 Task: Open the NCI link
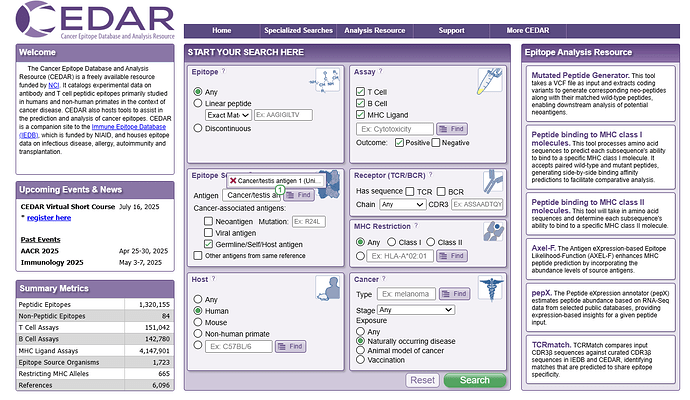click(x=54, y=85)
